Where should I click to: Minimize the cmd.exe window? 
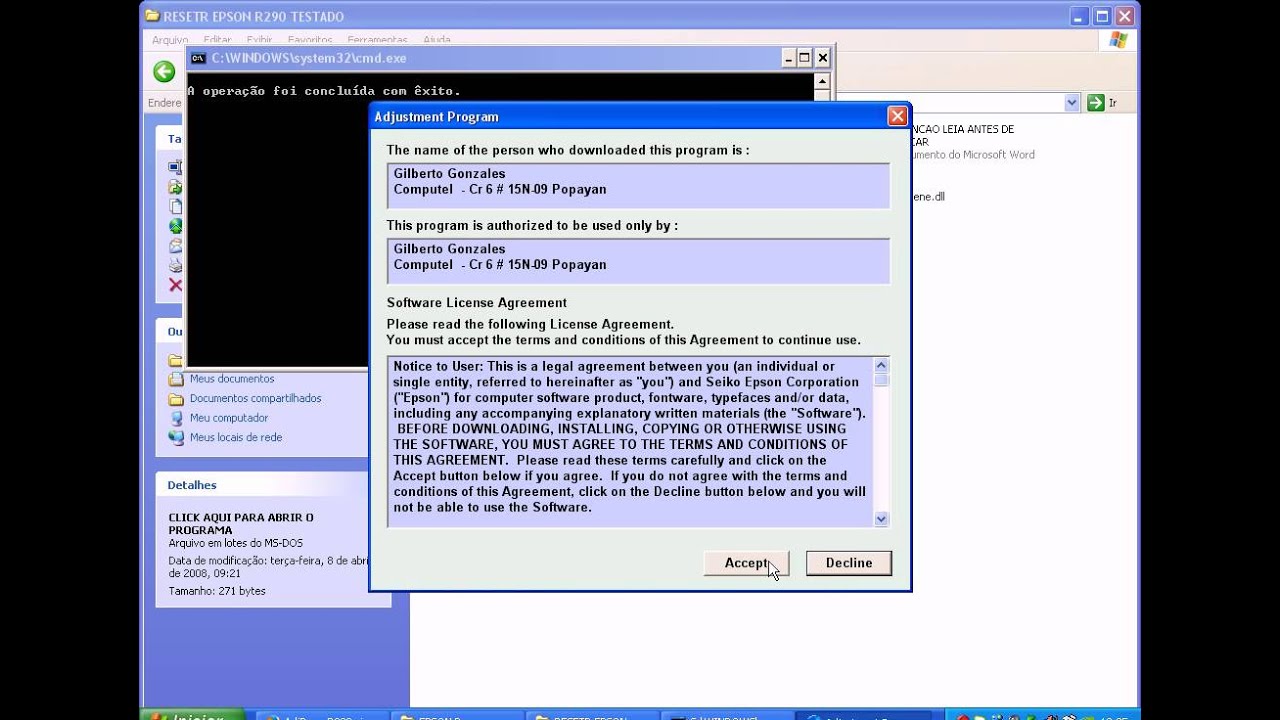click(x=788, y=58)
